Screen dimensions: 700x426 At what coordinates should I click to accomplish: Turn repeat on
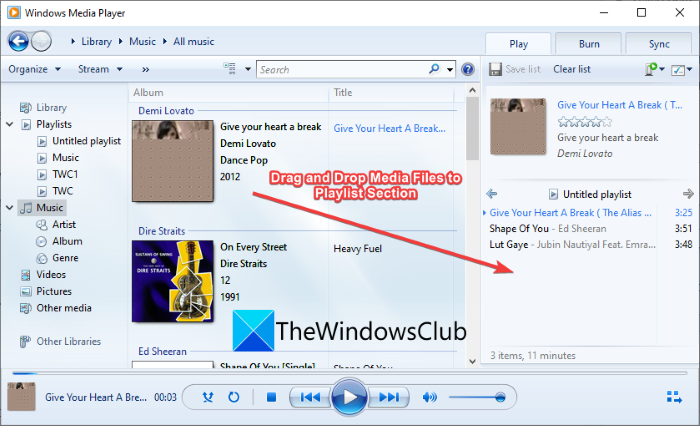(233, 397)
